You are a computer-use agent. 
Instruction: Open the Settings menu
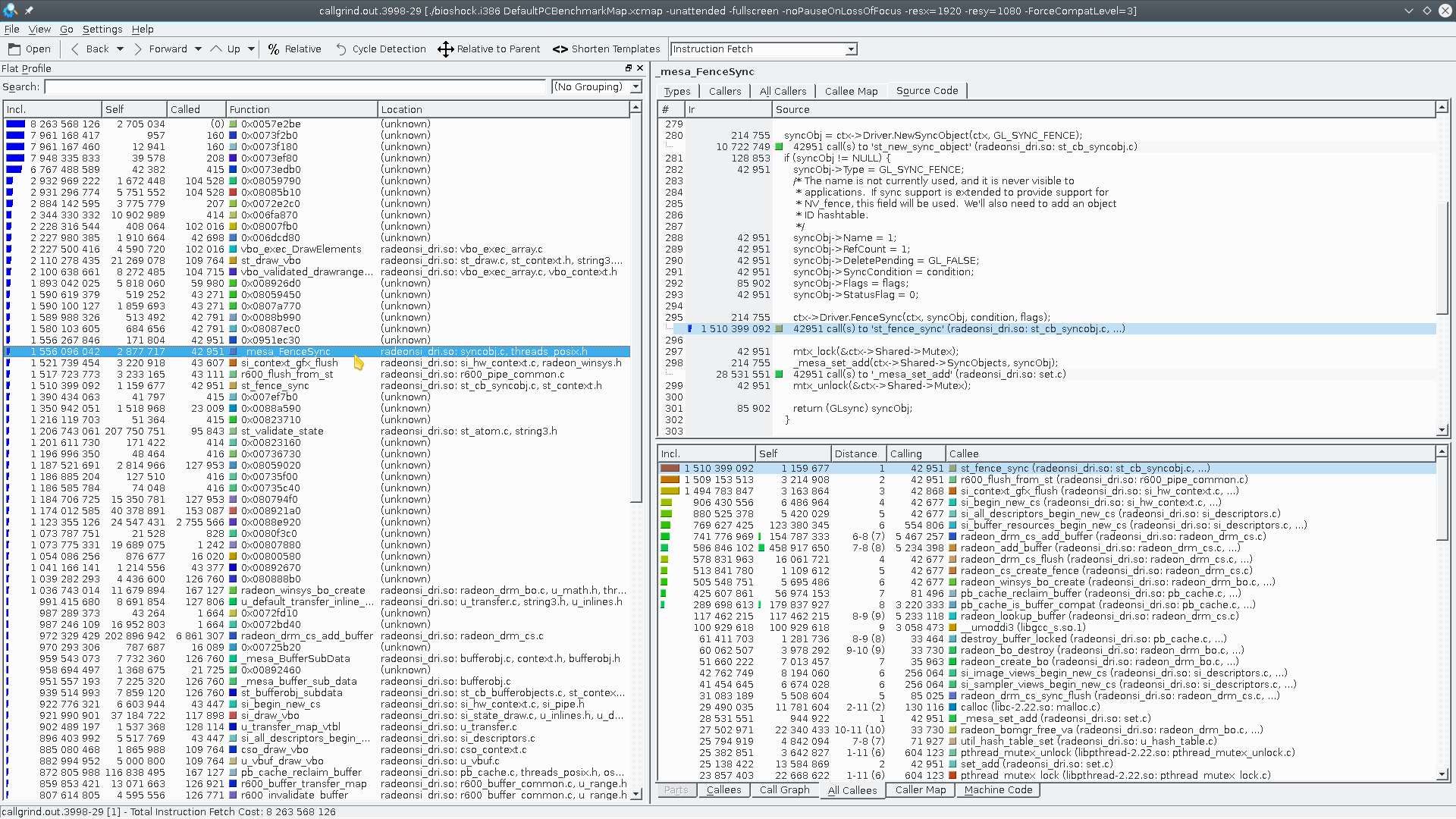102,29
